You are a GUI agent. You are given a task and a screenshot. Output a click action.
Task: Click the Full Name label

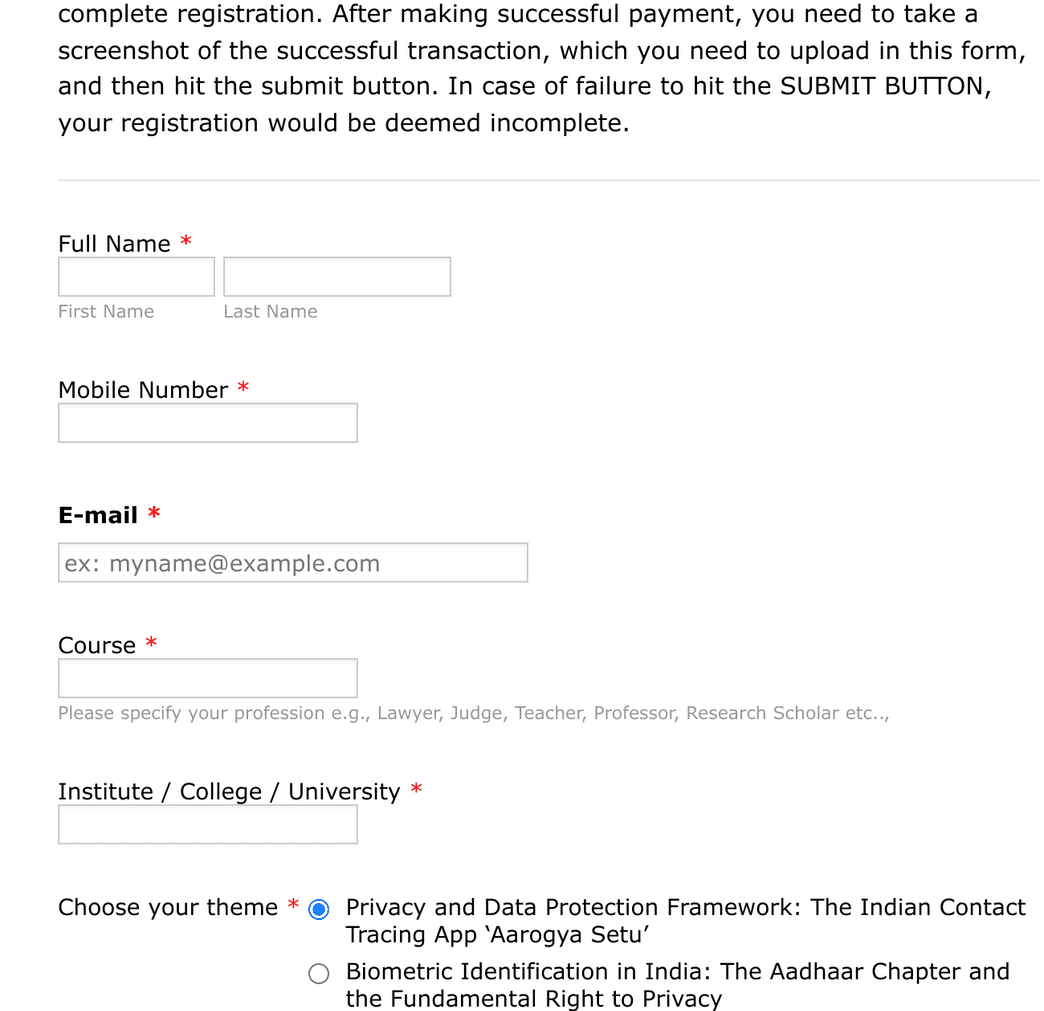tap(114, 243)
